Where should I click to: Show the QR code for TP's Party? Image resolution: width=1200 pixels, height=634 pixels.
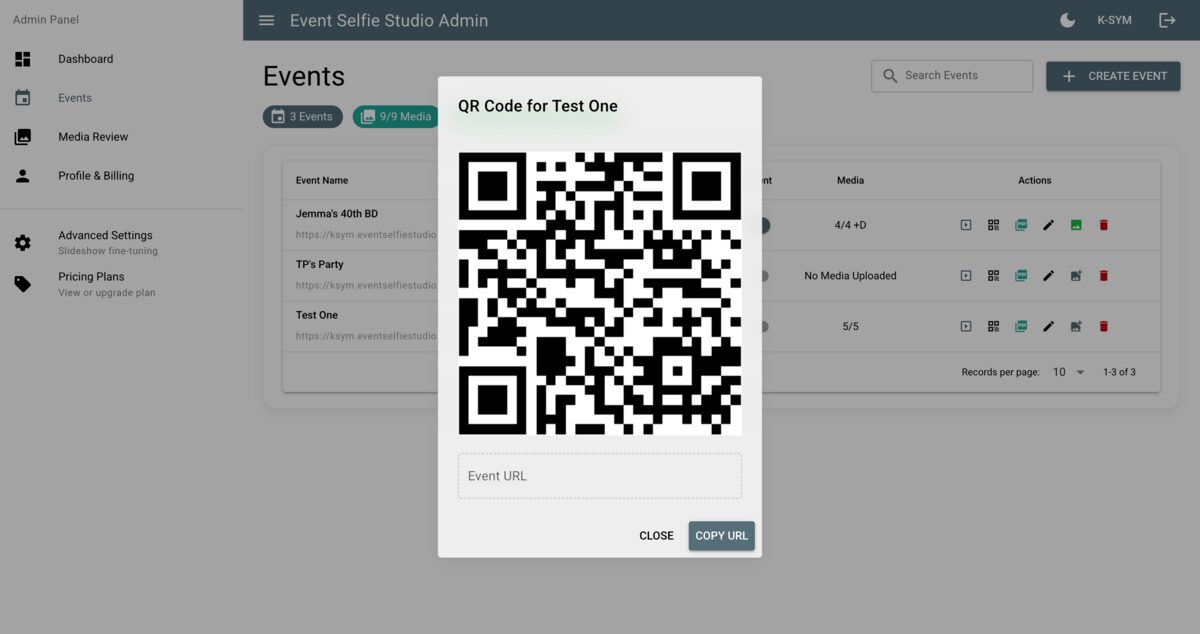pos(993,275)
